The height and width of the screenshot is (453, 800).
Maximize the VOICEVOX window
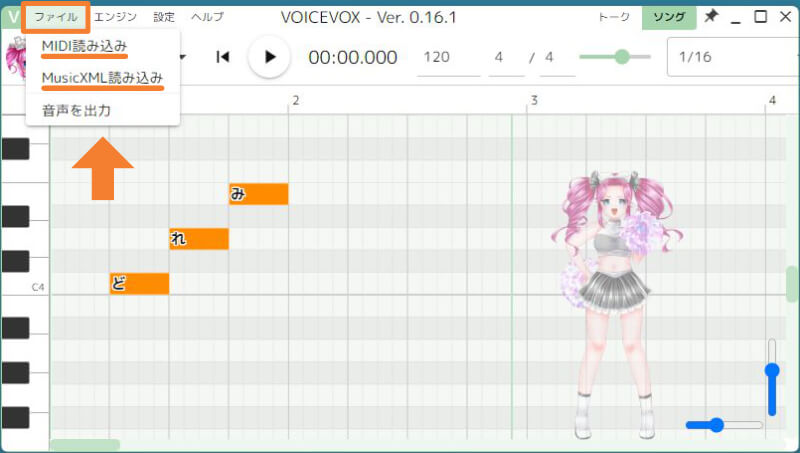tap(760, 16)
